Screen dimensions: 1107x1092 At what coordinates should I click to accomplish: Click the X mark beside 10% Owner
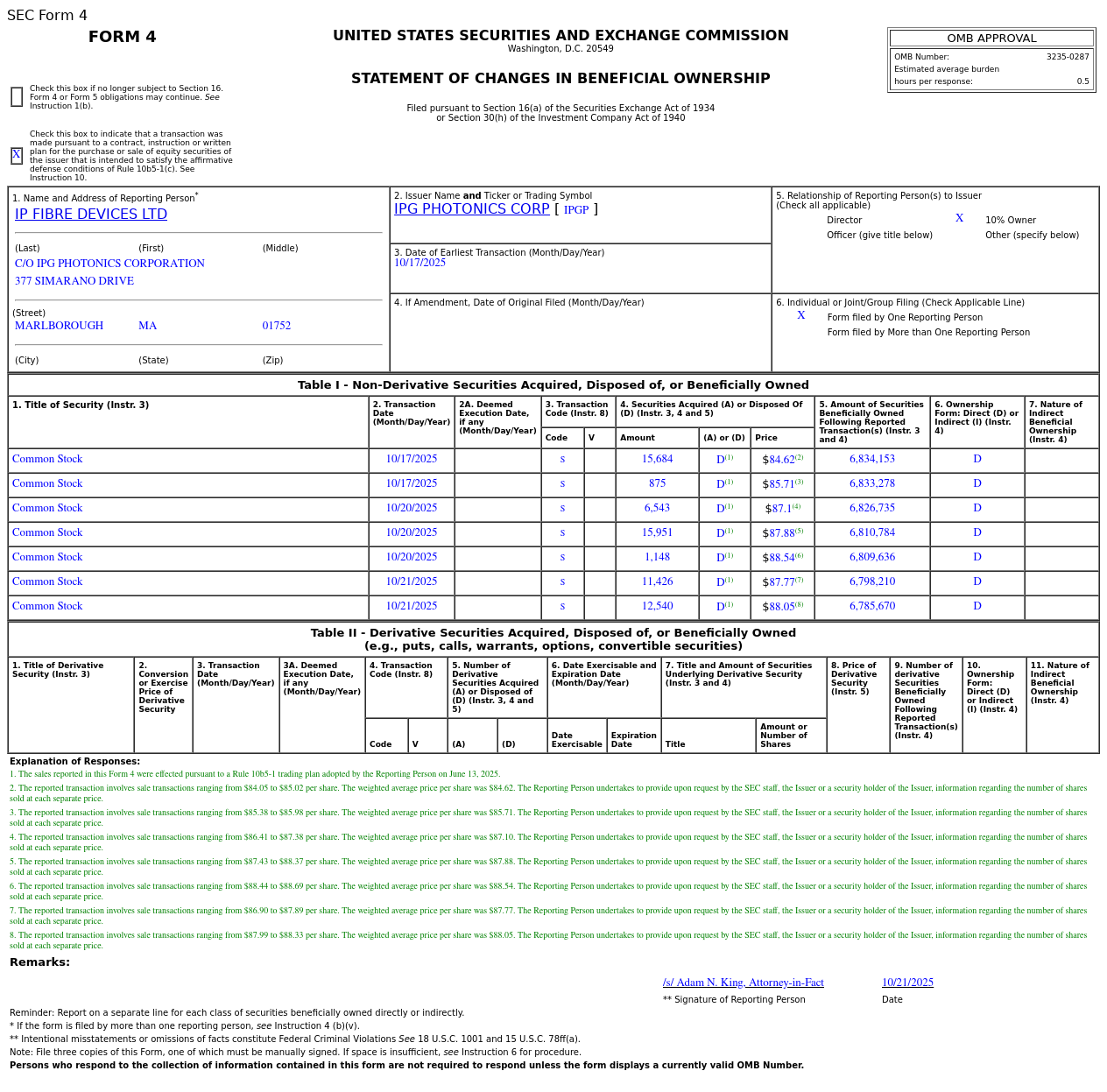pyautogui.click(x=959, y=219)
